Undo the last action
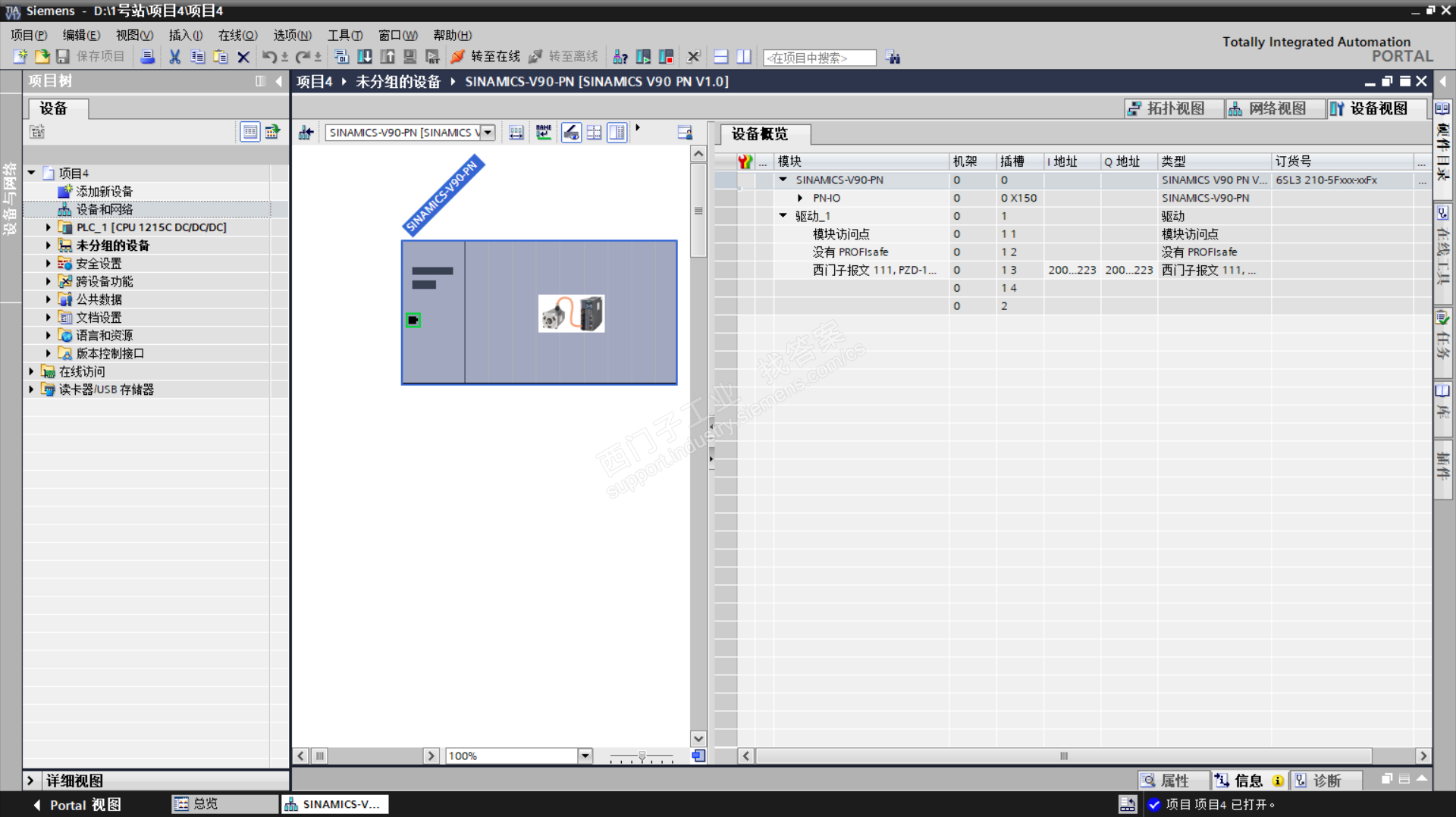Viewport: 1456px width, 817px height. [x=269, y=57]
